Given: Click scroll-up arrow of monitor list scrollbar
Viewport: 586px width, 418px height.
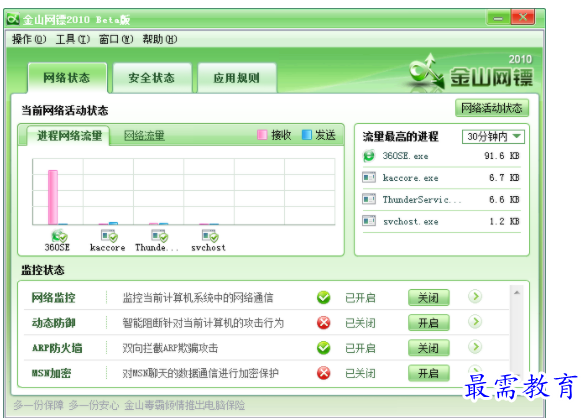Looking at the screenshot, I should pos(517,292).
